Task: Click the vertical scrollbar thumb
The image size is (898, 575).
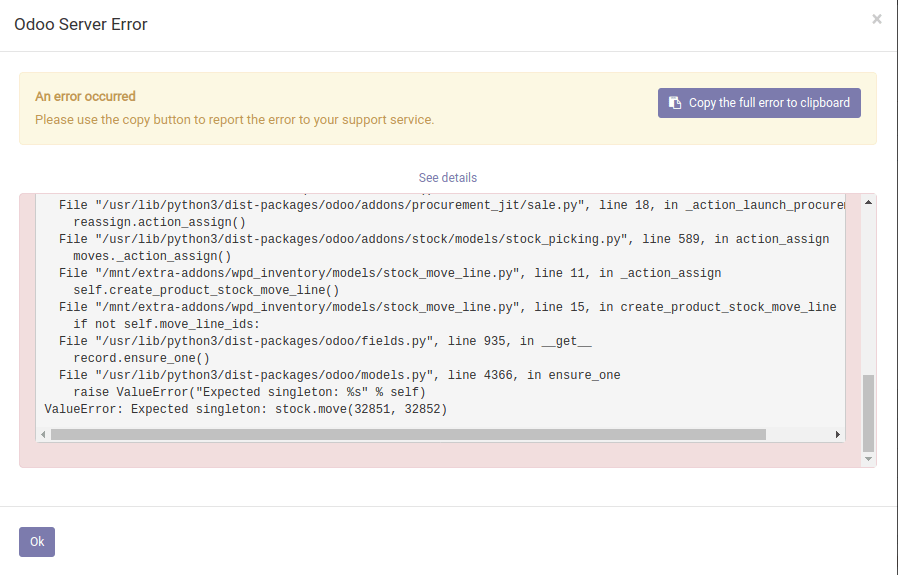Action: click(868, 412)
